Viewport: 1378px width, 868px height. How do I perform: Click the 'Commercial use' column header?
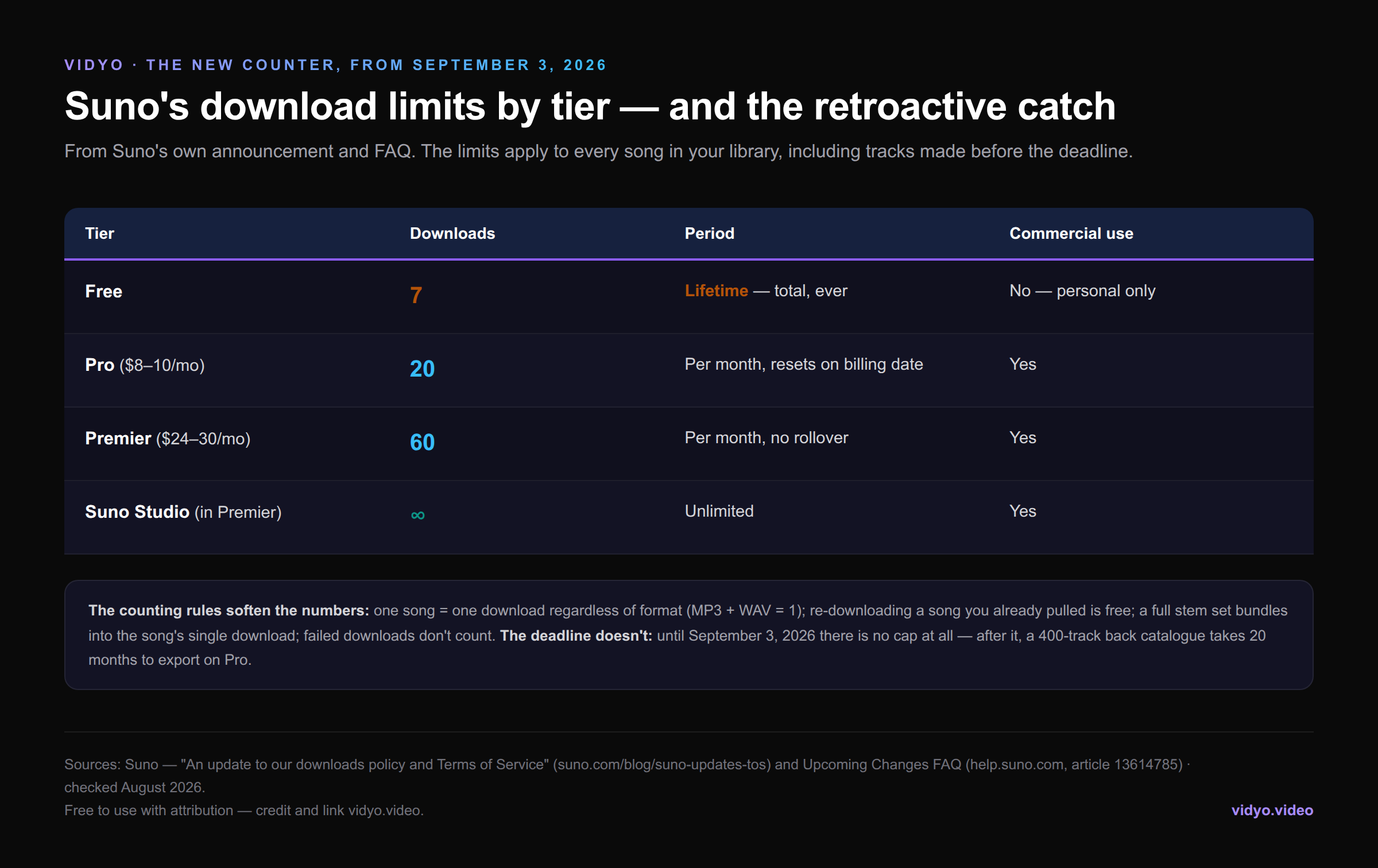click(1071, 233)
